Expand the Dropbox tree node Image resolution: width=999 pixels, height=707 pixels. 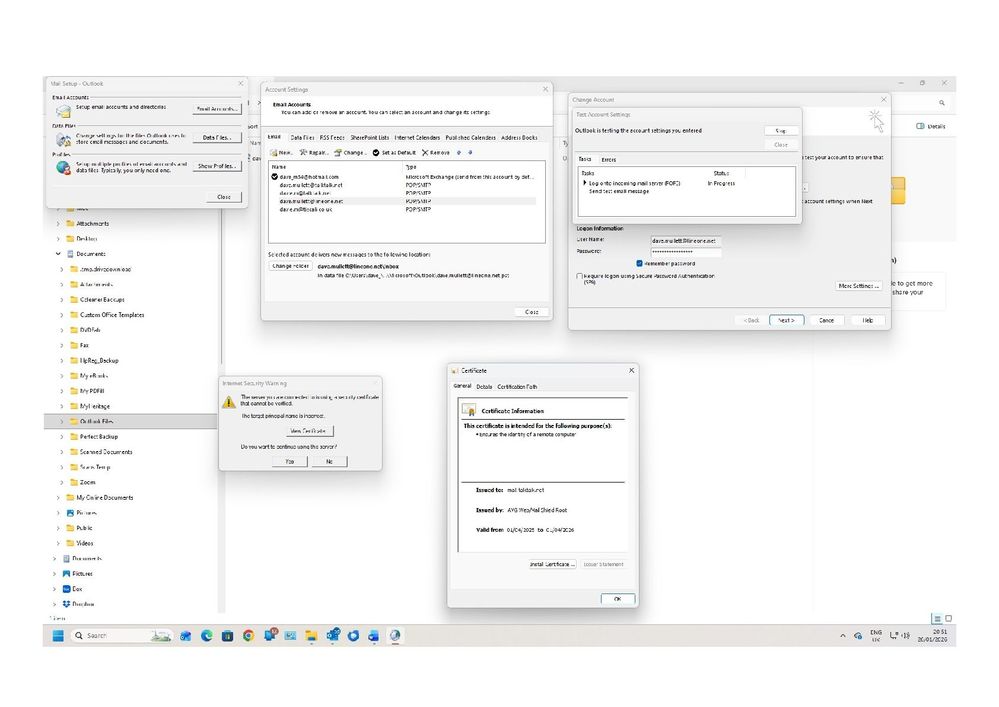pyautogui.click(x=54, y=604)
